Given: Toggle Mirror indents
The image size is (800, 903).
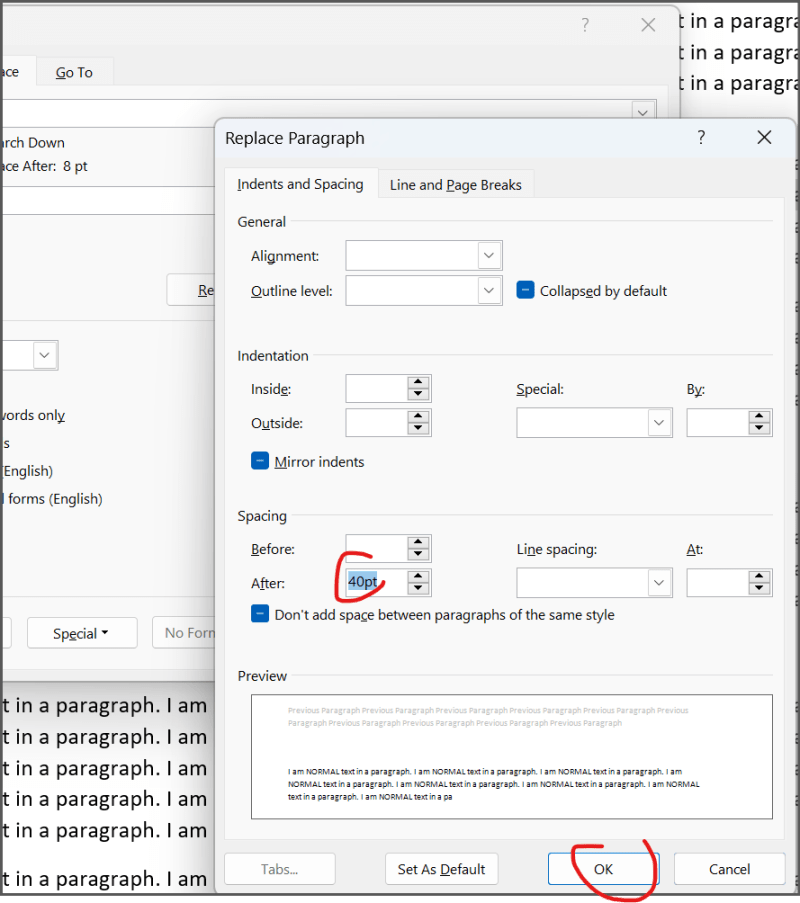Looking at the screenshot, I should [260, 461].
